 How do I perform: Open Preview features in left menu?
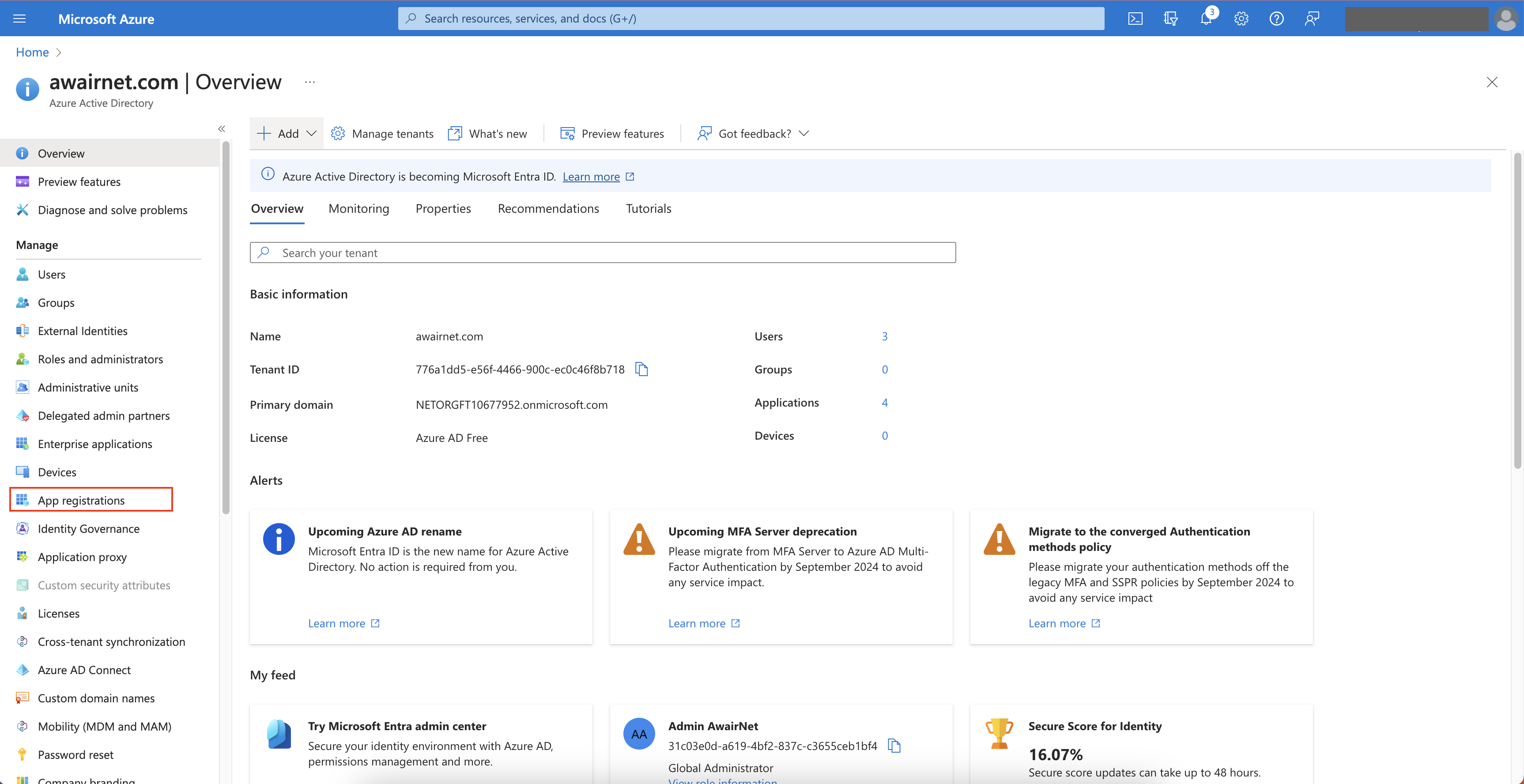[79, 181]
